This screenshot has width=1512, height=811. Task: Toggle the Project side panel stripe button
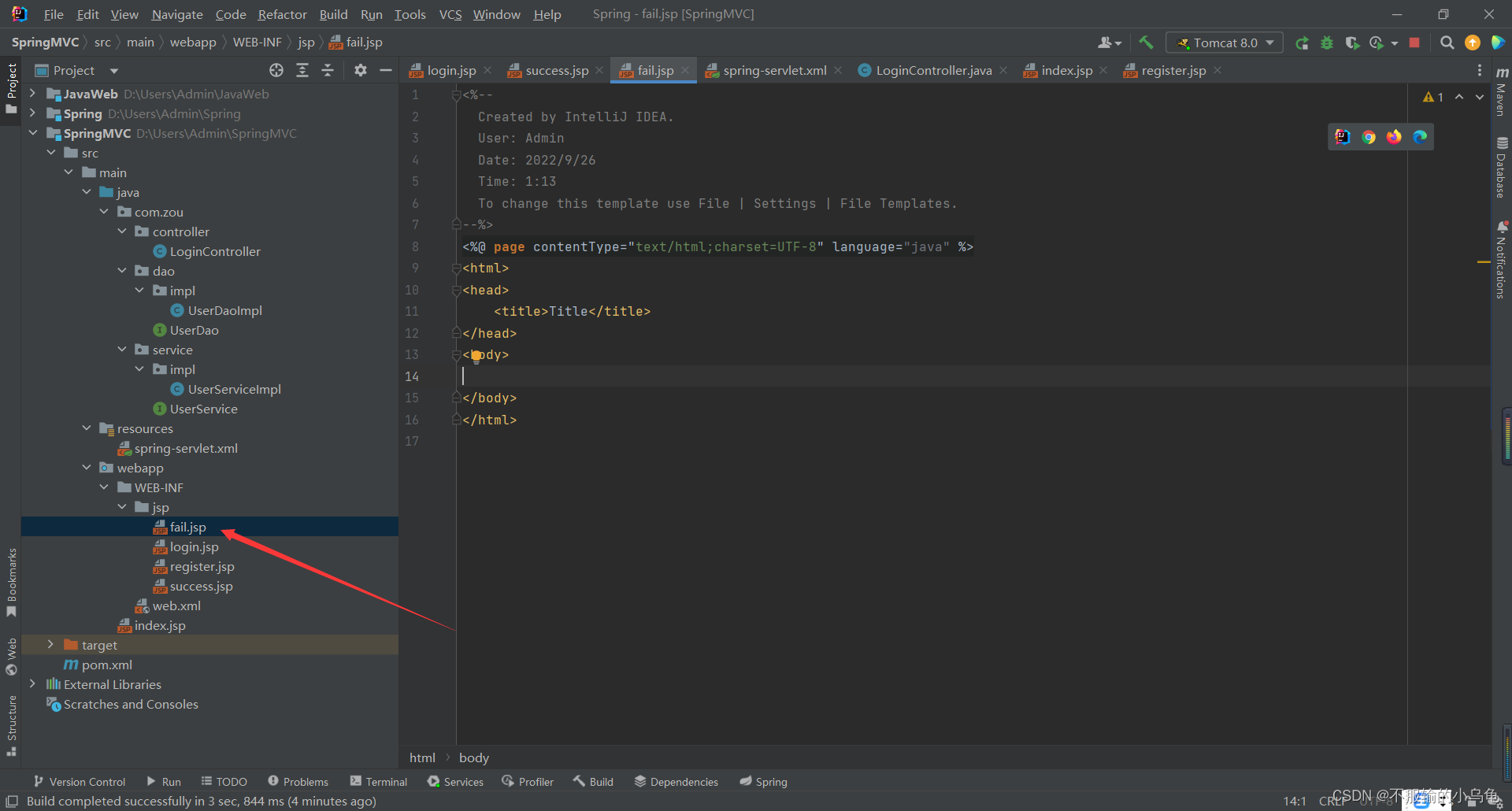point(11,88)
